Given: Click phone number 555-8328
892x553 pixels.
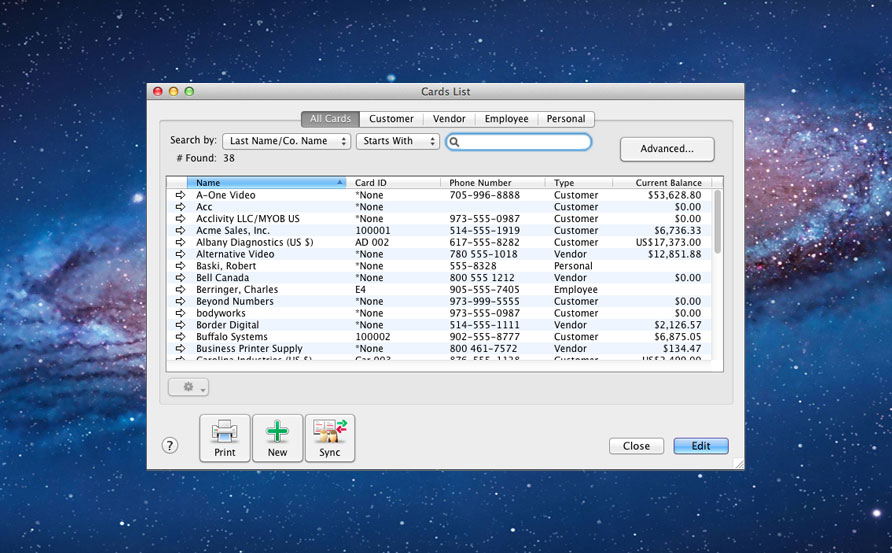Looking at the screenshot, I should (473, 266).
